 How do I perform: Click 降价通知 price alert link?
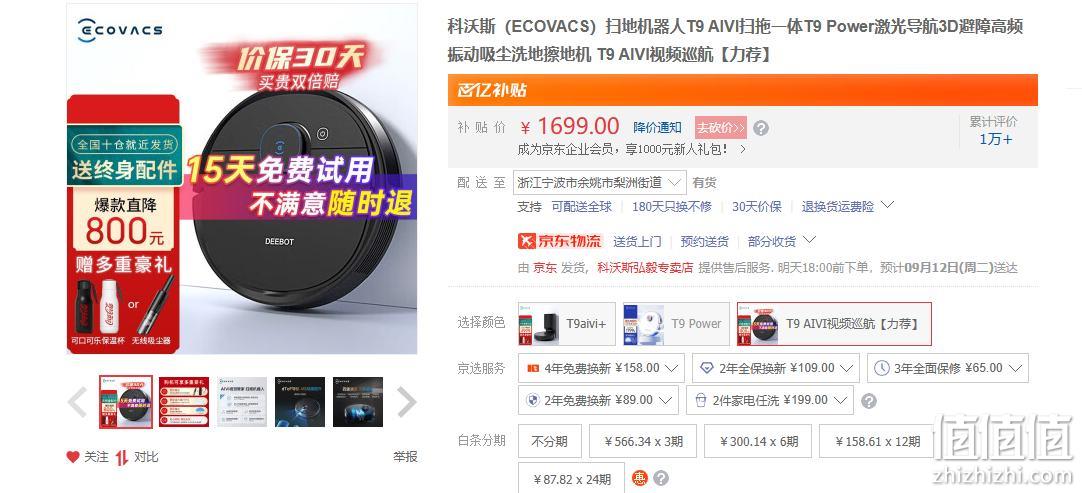[x=657, y=128]
